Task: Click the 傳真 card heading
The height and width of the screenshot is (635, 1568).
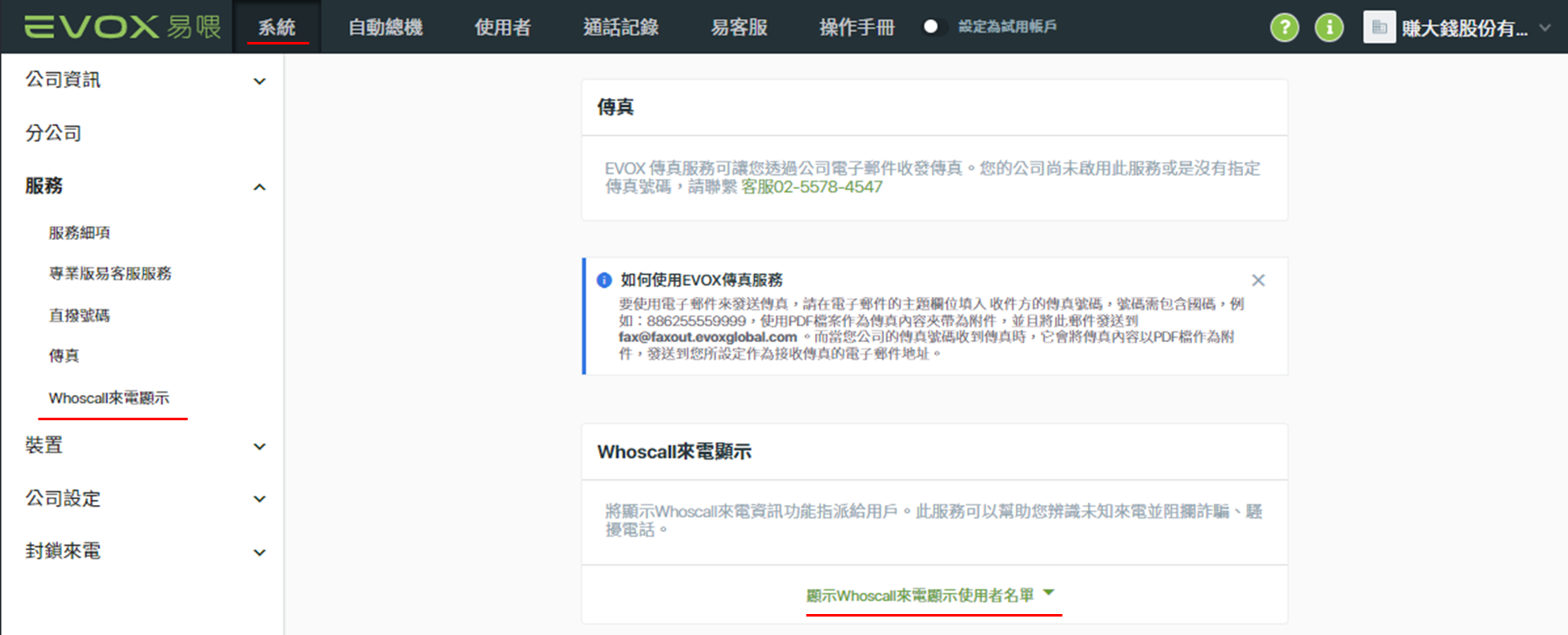Action: [615, 107]
